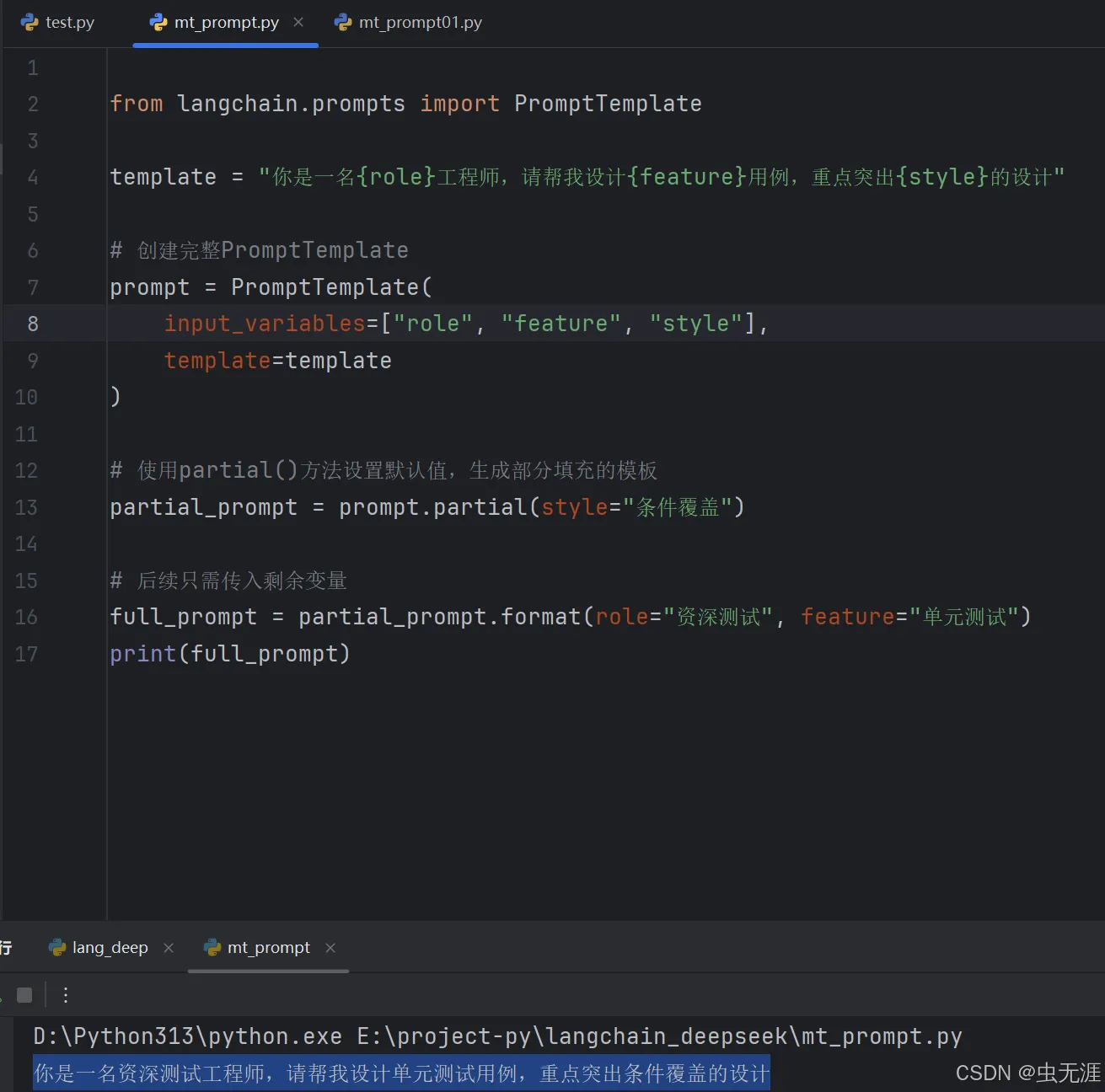The width and height of the screenshot is (1105, 1092).
Task: Close the mt_prompt.py editor tab
Action: tap(298, 22)
